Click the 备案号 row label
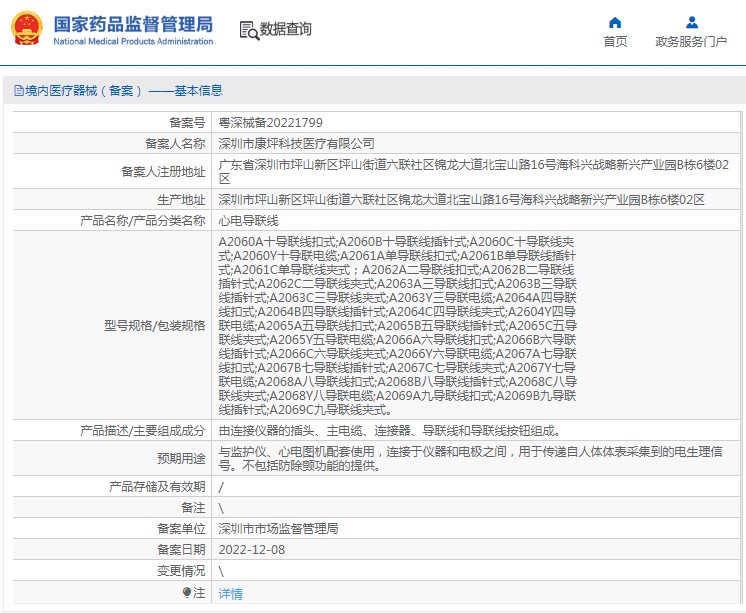 [x=187, y=123]
